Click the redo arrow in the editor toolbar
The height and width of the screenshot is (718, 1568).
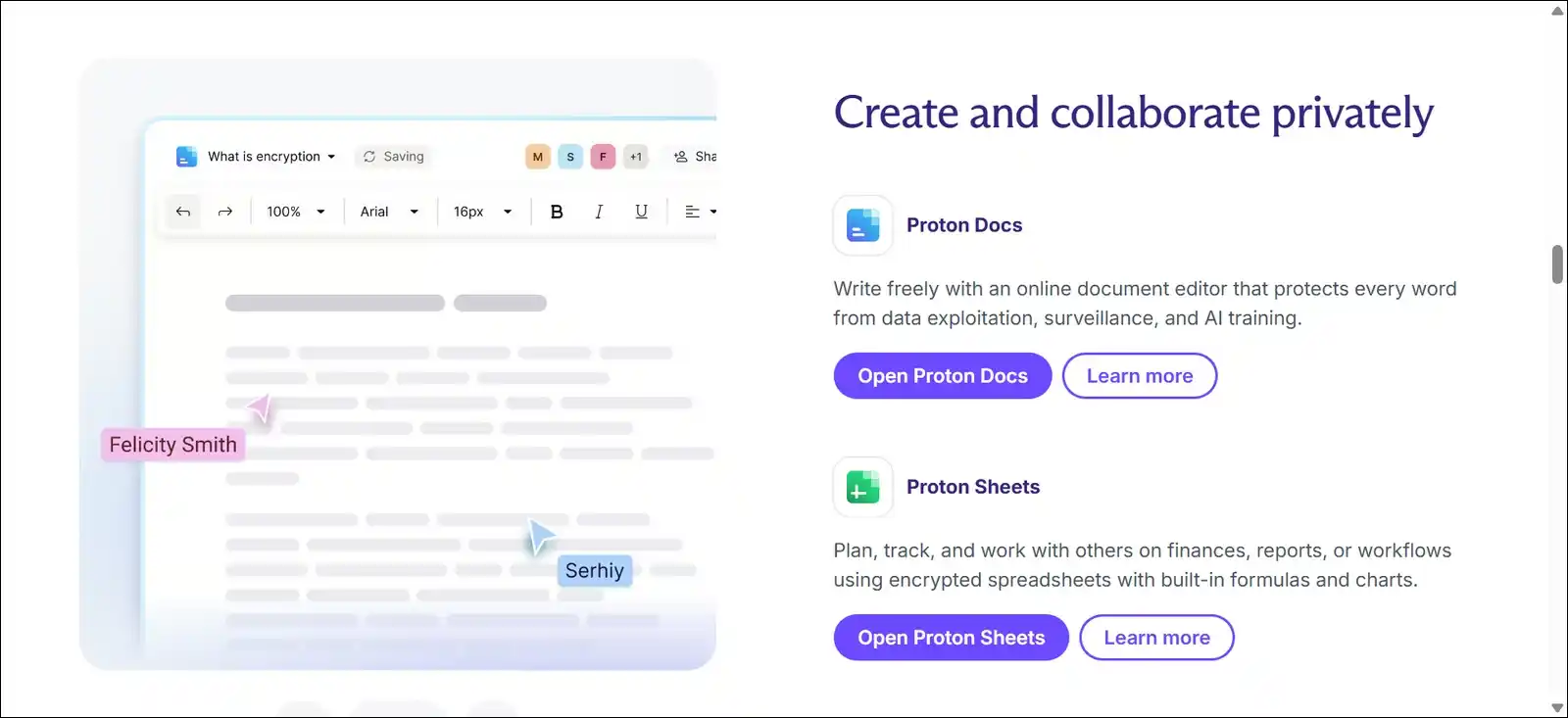click(x=225, y=212)
